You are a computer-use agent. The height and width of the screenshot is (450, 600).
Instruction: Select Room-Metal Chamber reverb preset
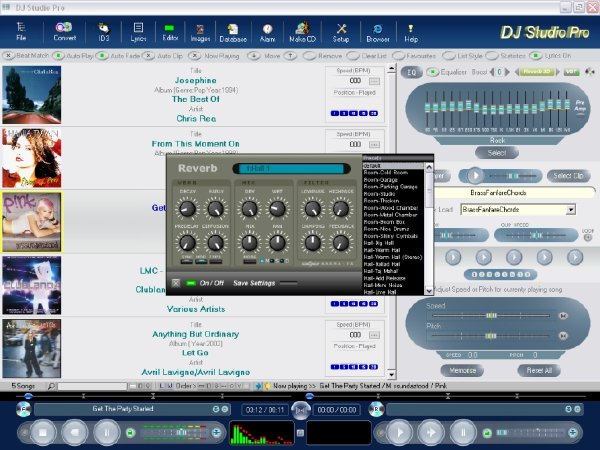390,215
